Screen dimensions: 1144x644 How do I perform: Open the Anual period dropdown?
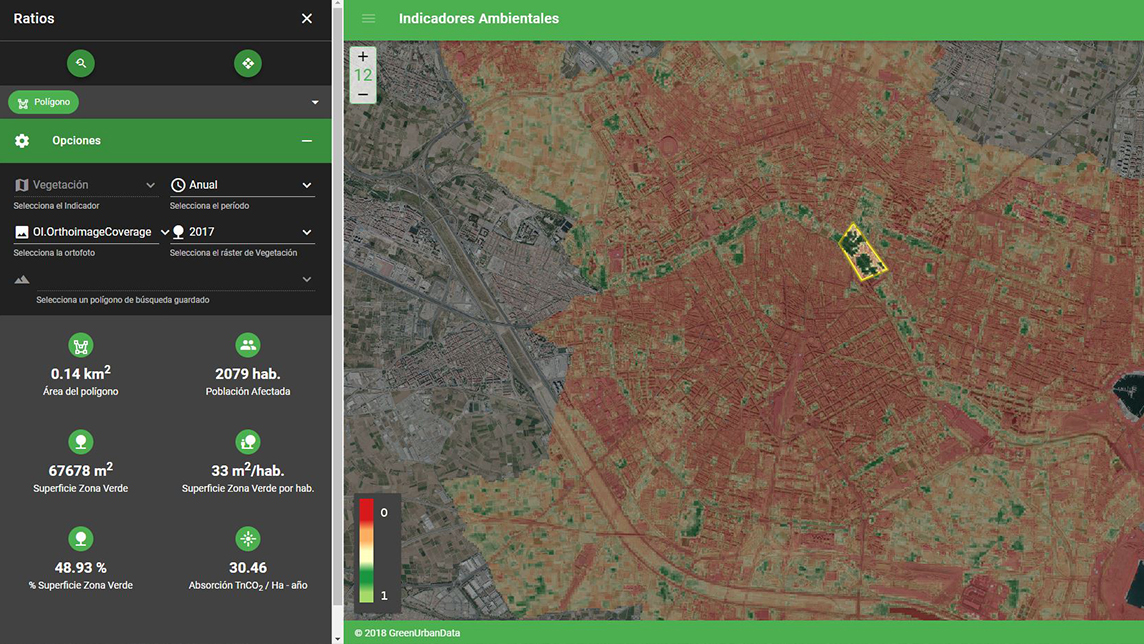pos(242,185)
